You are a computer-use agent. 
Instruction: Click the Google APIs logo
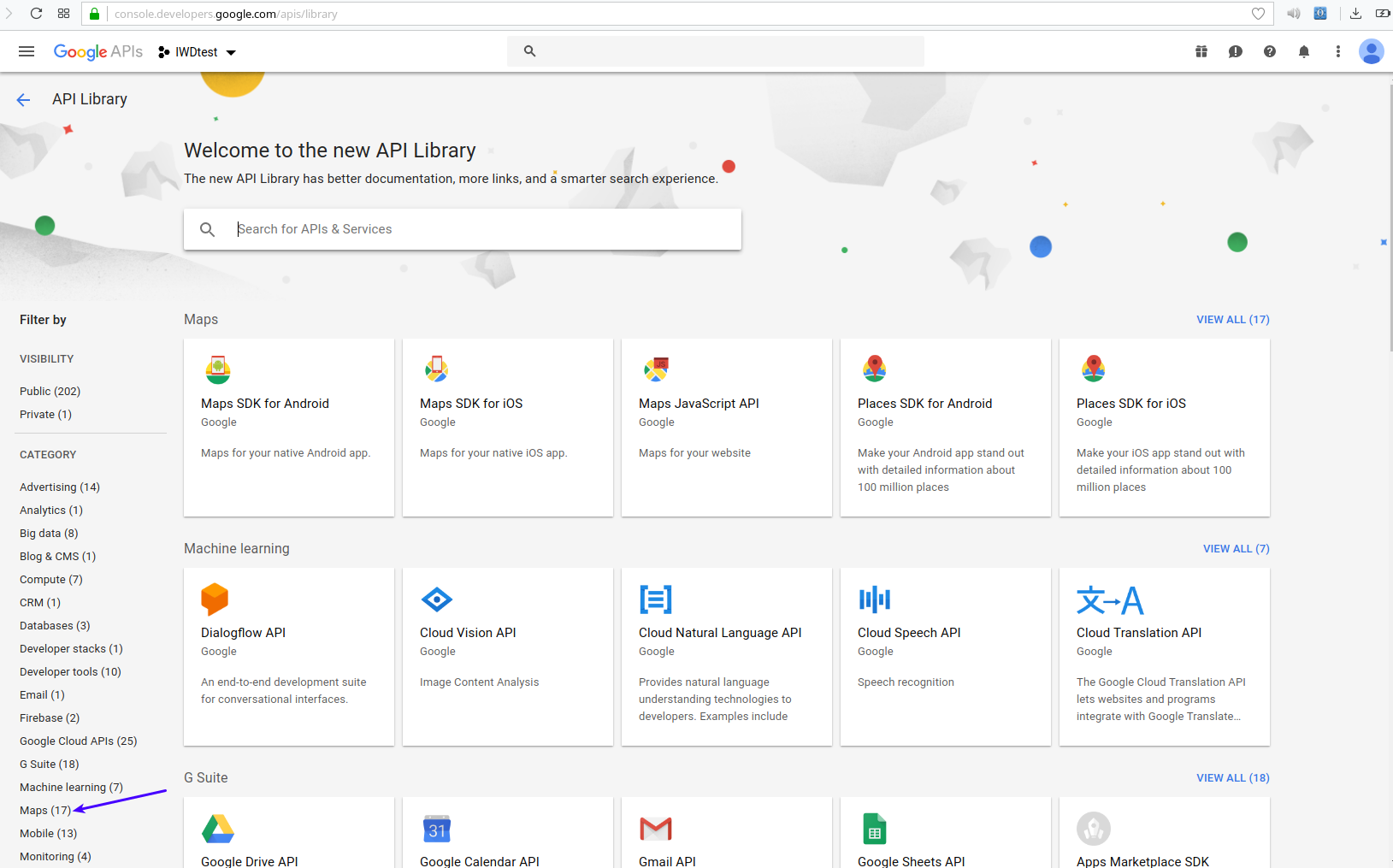tap(97, 51)
